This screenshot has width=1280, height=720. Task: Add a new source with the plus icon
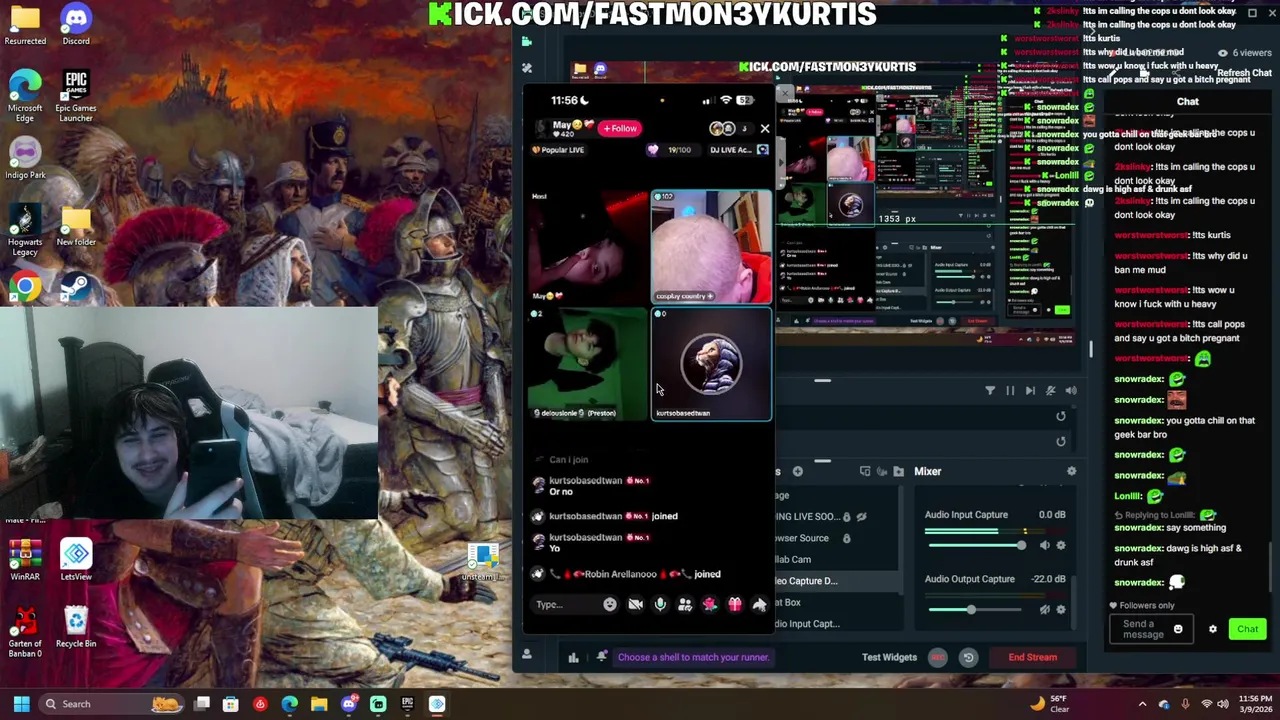(x=798, y=471)
